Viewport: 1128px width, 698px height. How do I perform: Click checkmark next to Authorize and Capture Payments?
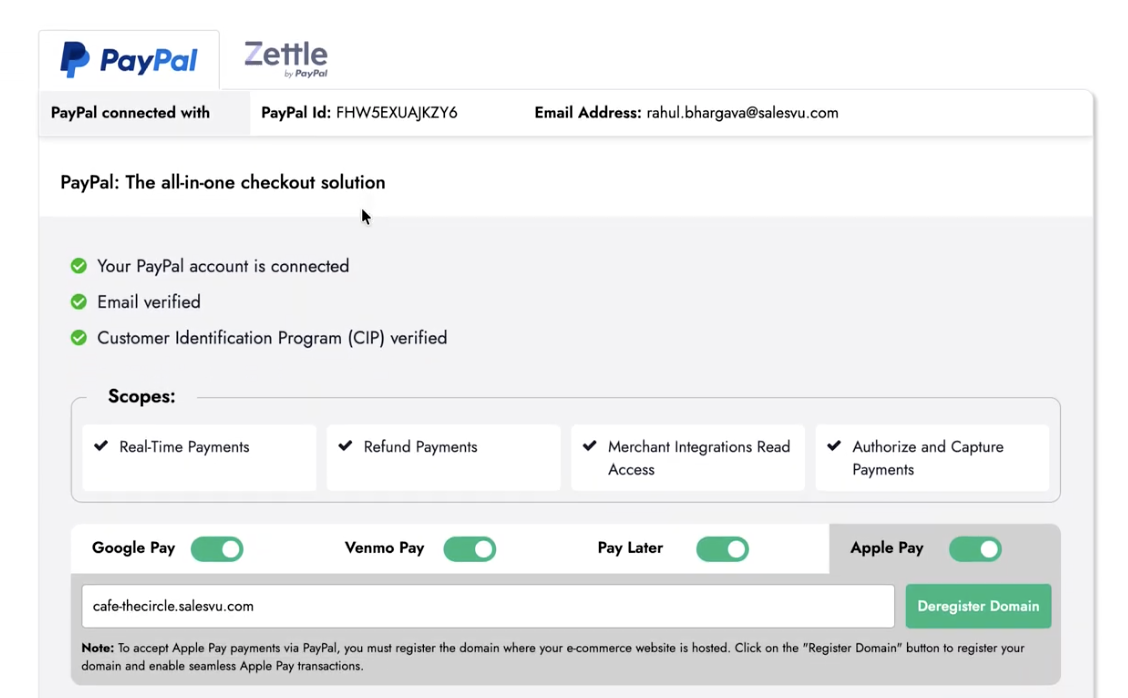tap(834, 446)
